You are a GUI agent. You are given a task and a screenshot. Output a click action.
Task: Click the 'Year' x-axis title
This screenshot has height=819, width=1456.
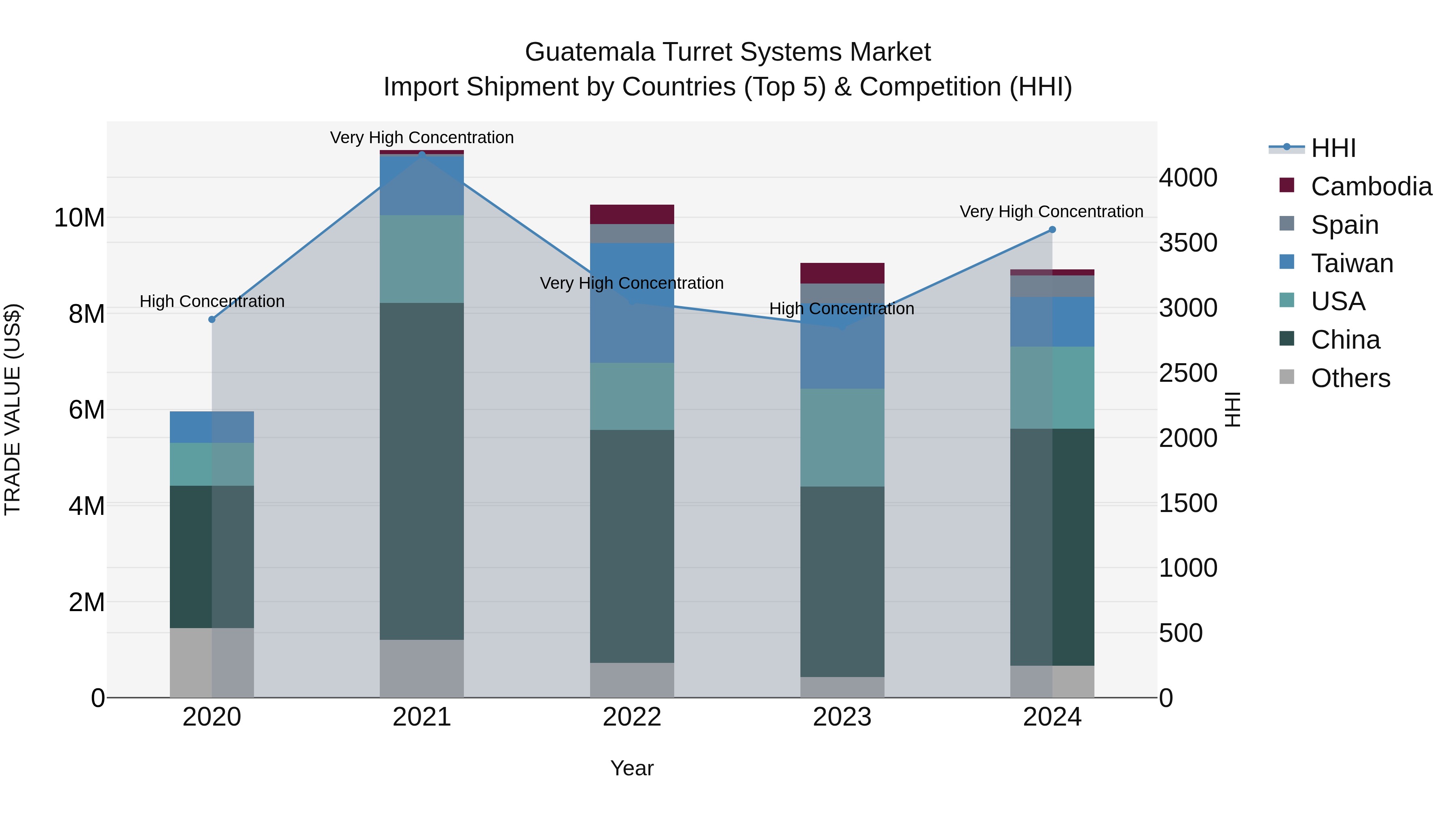(x=632, y=768)
